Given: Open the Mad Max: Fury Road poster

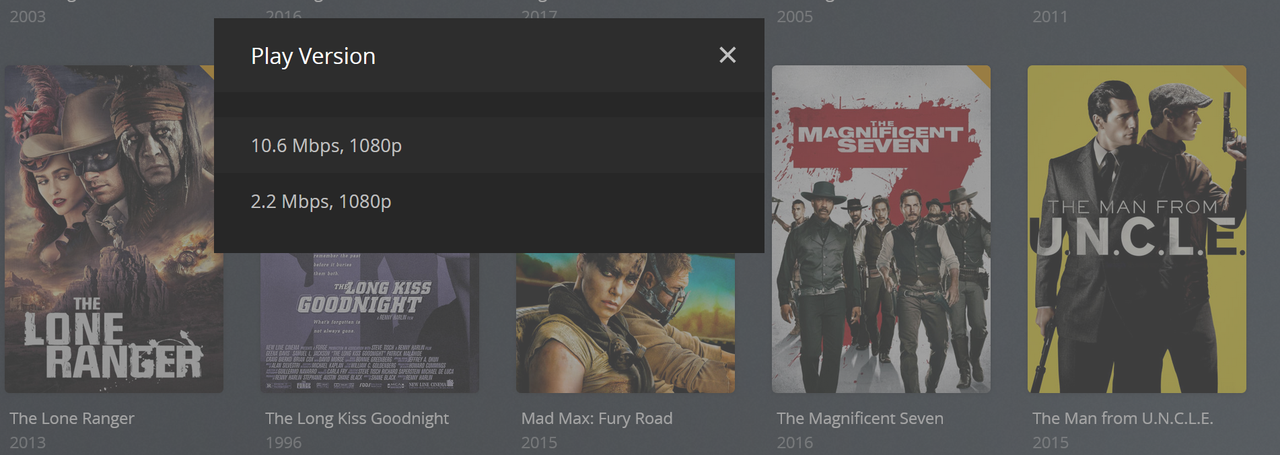Looking at the screenshot, I should pos(625,322).
